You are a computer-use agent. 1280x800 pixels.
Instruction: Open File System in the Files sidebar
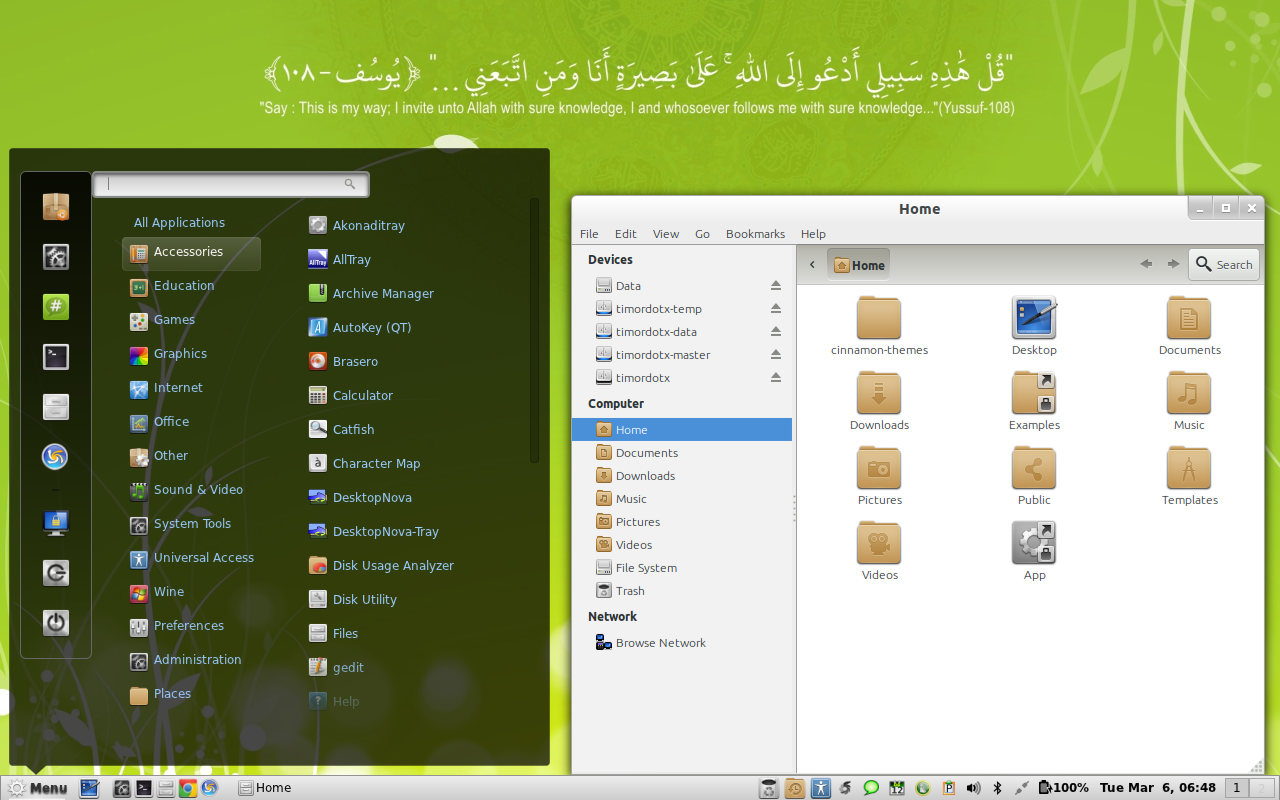point(682,568)
